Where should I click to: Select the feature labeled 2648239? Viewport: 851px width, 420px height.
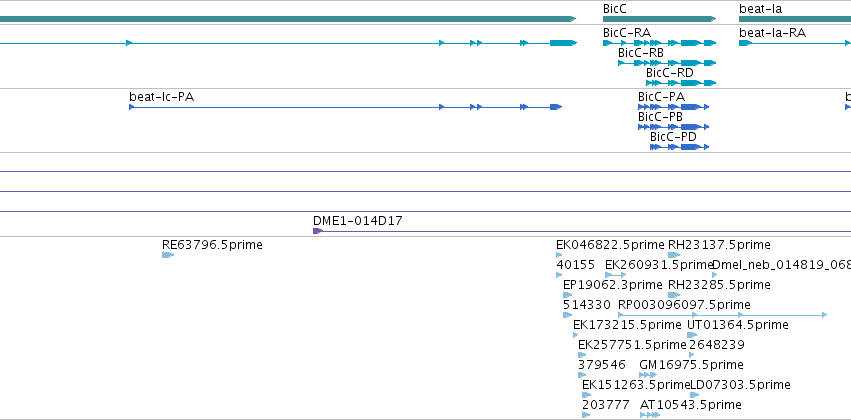691,355
